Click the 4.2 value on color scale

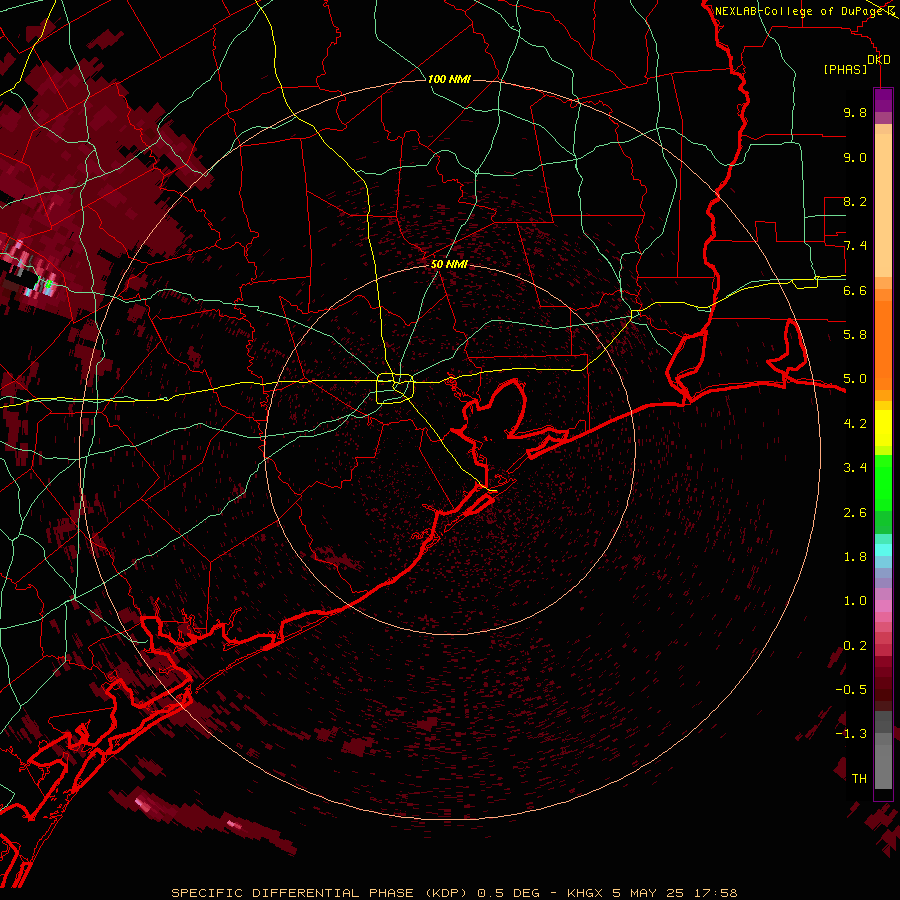[855, 424]
